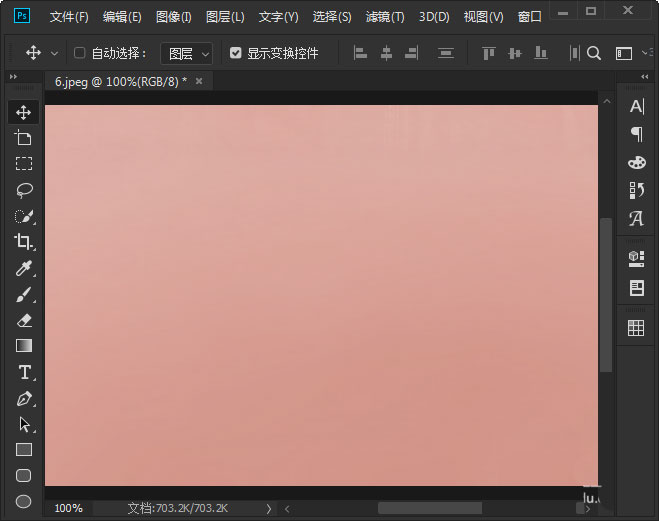
Task: Open the 图层 auto-select dropdown
Action: click(187, 53)
